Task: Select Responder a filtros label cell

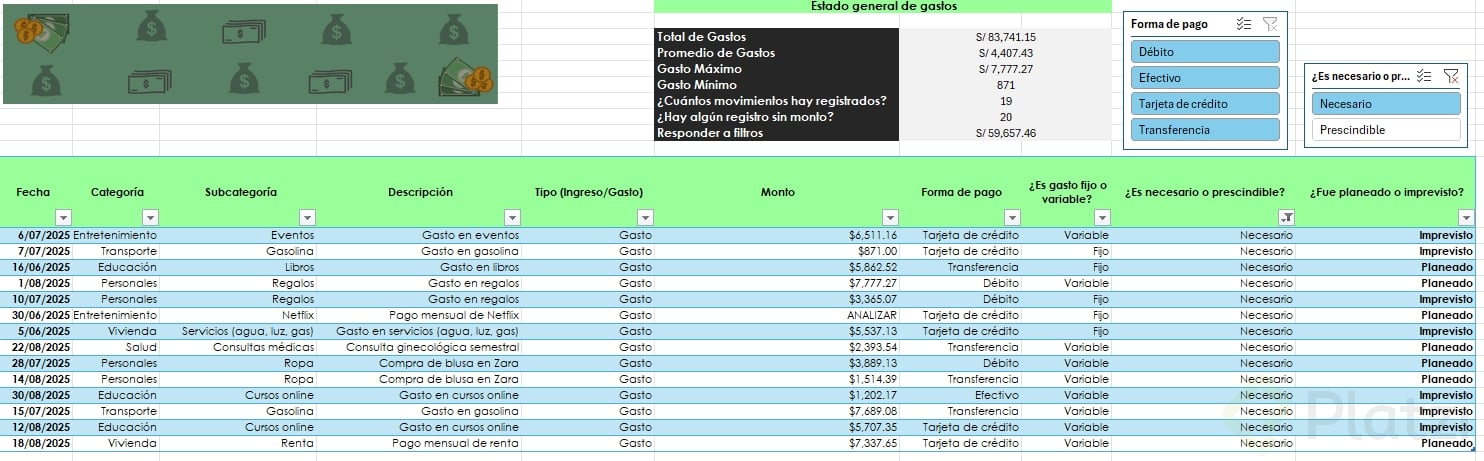Action: coord(777,133)
